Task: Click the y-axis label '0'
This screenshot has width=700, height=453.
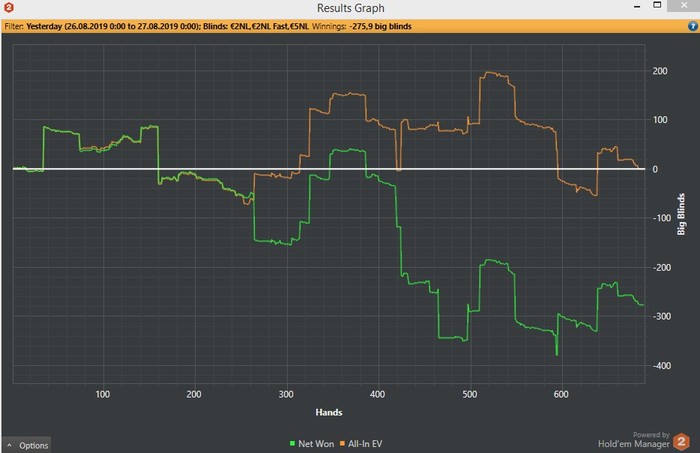Action: click(655, 169)
